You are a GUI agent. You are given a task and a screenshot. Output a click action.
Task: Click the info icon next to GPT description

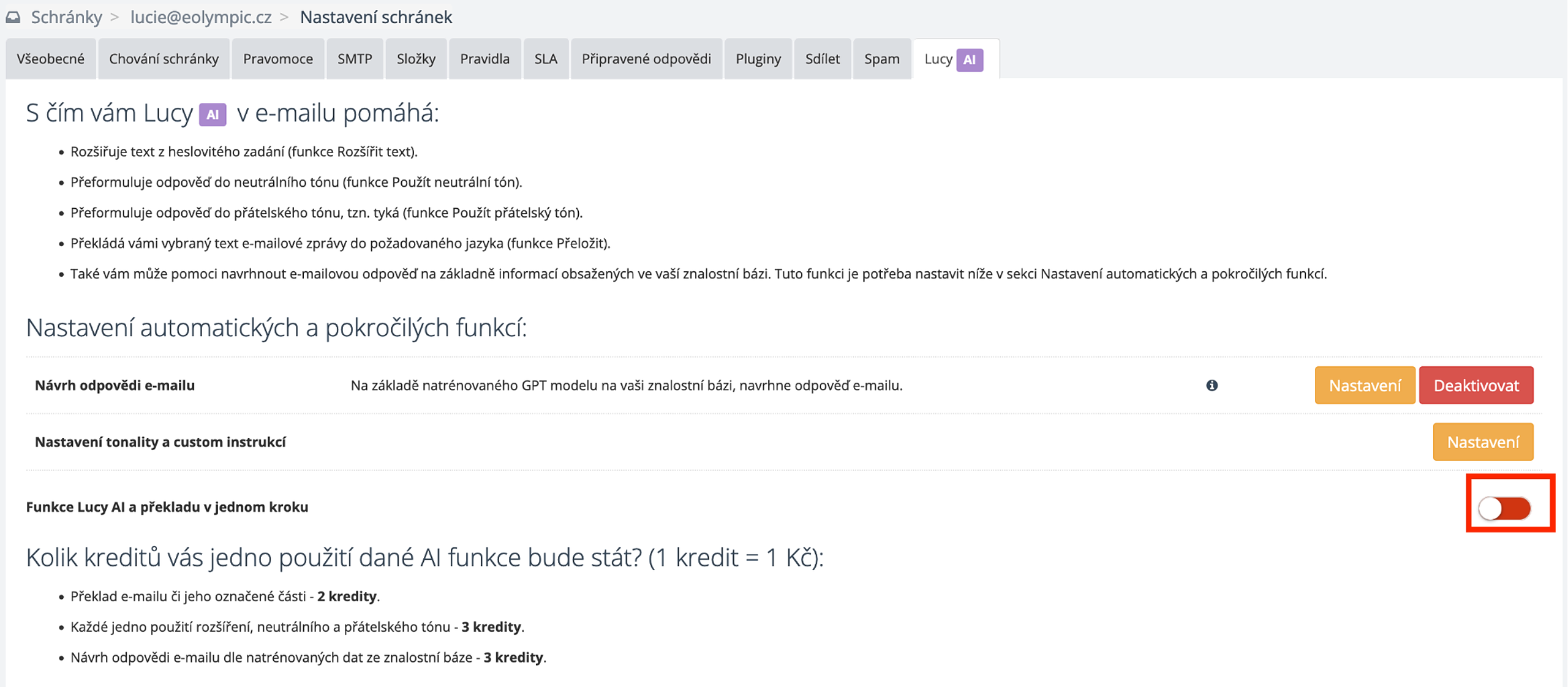tap(1212, 385)
